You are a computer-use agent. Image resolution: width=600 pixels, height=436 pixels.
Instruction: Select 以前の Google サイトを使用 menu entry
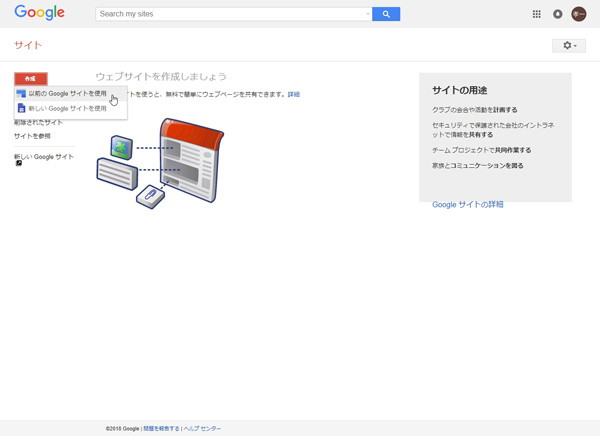(71, 93)
